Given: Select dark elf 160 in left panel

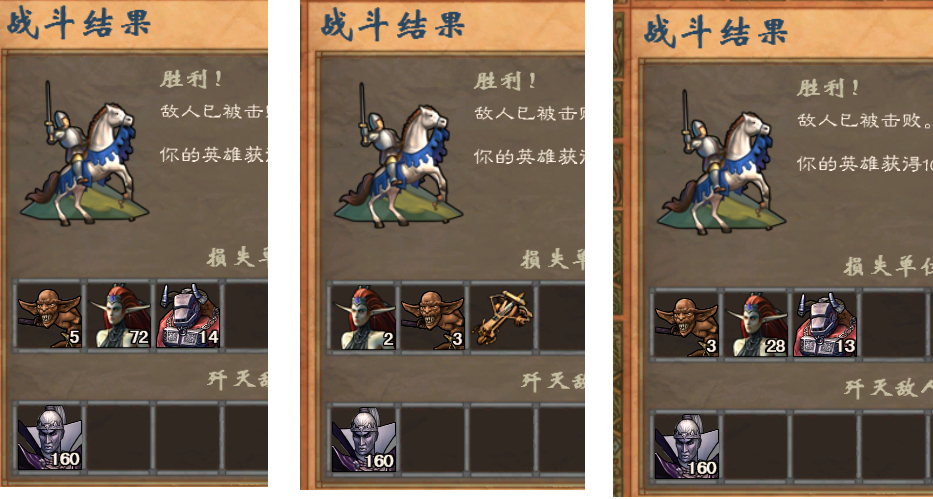Looking at the screenshot, I should point(49,438).
